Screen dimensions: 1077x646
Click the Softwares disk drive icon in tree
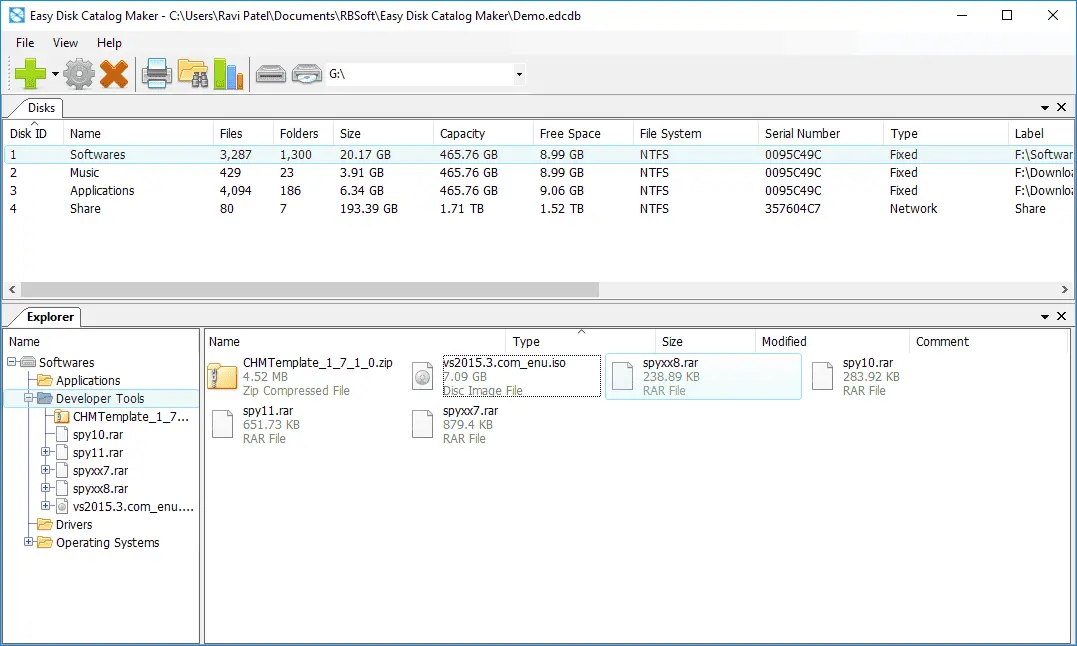click(28, 362)
